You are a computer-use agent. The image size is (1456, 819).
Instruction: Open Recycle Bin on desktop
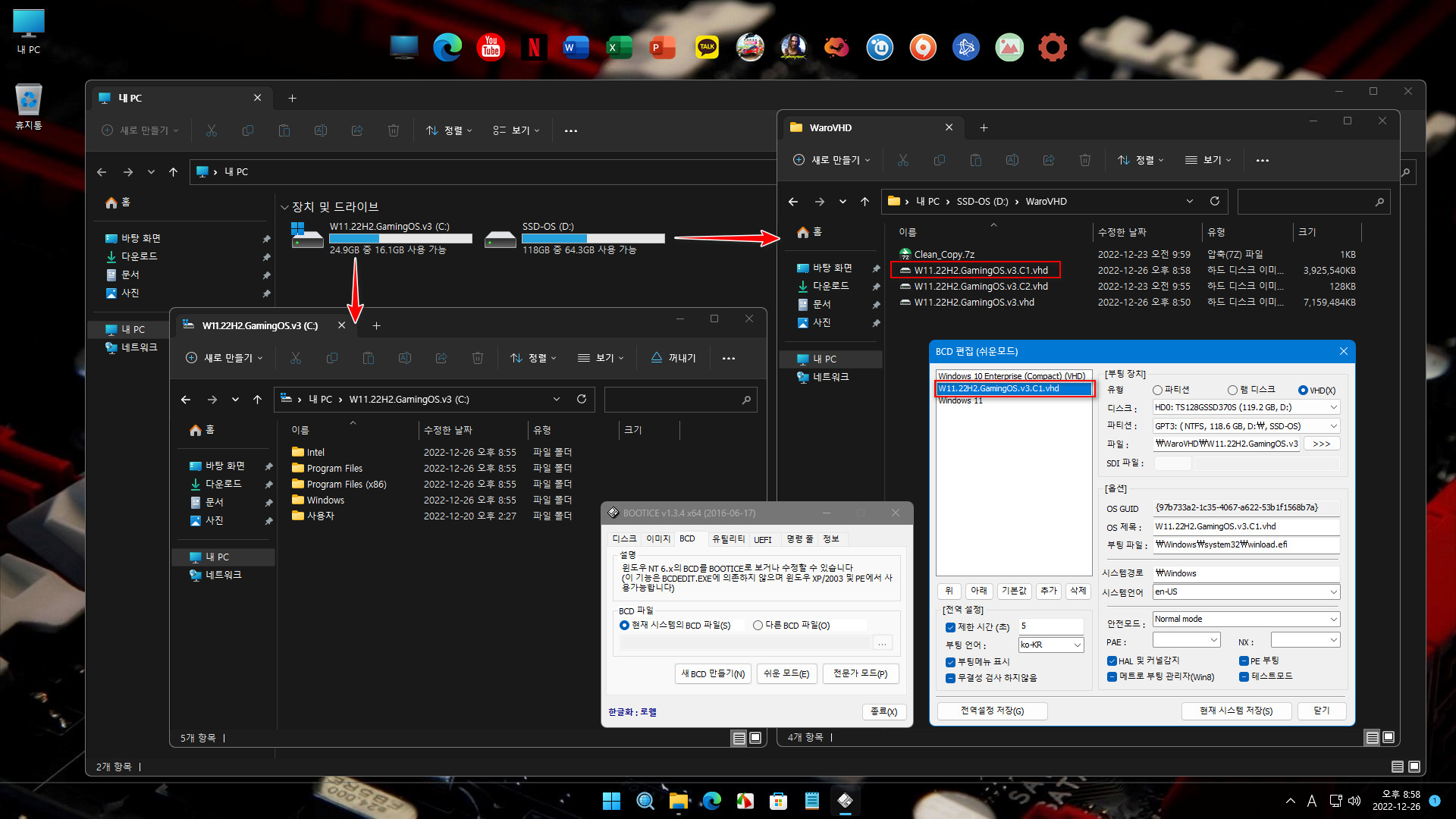pyautogui.click(x=29, y=106)
